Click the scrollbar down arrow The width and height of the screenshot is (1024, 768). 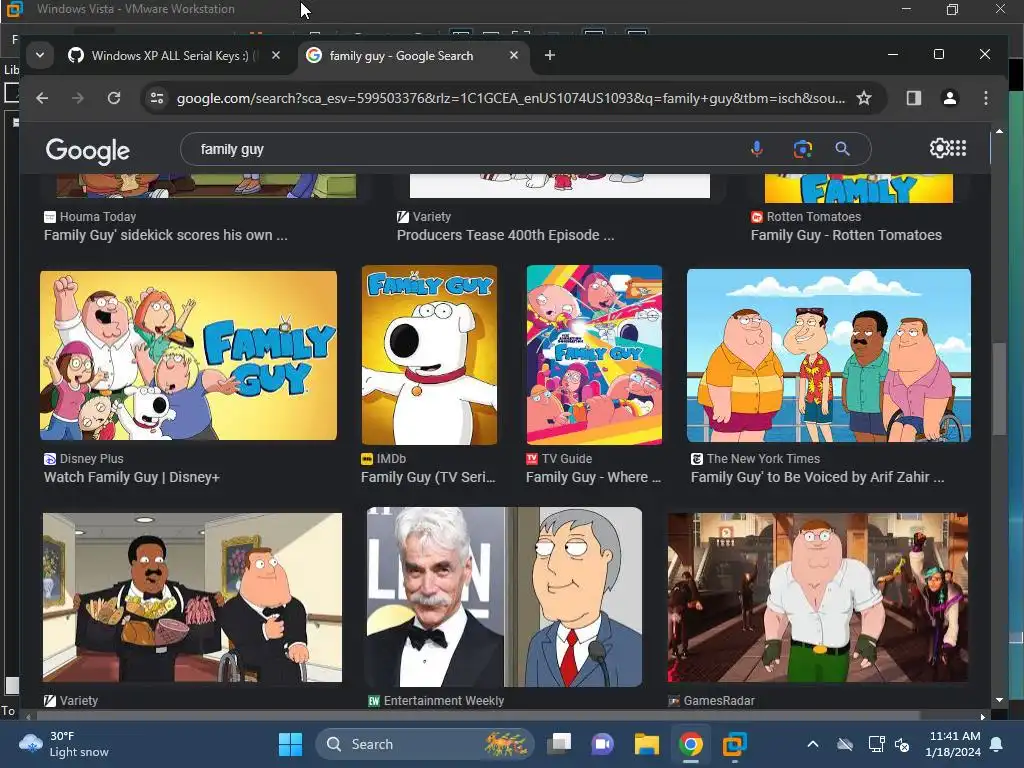click(999, 699)
